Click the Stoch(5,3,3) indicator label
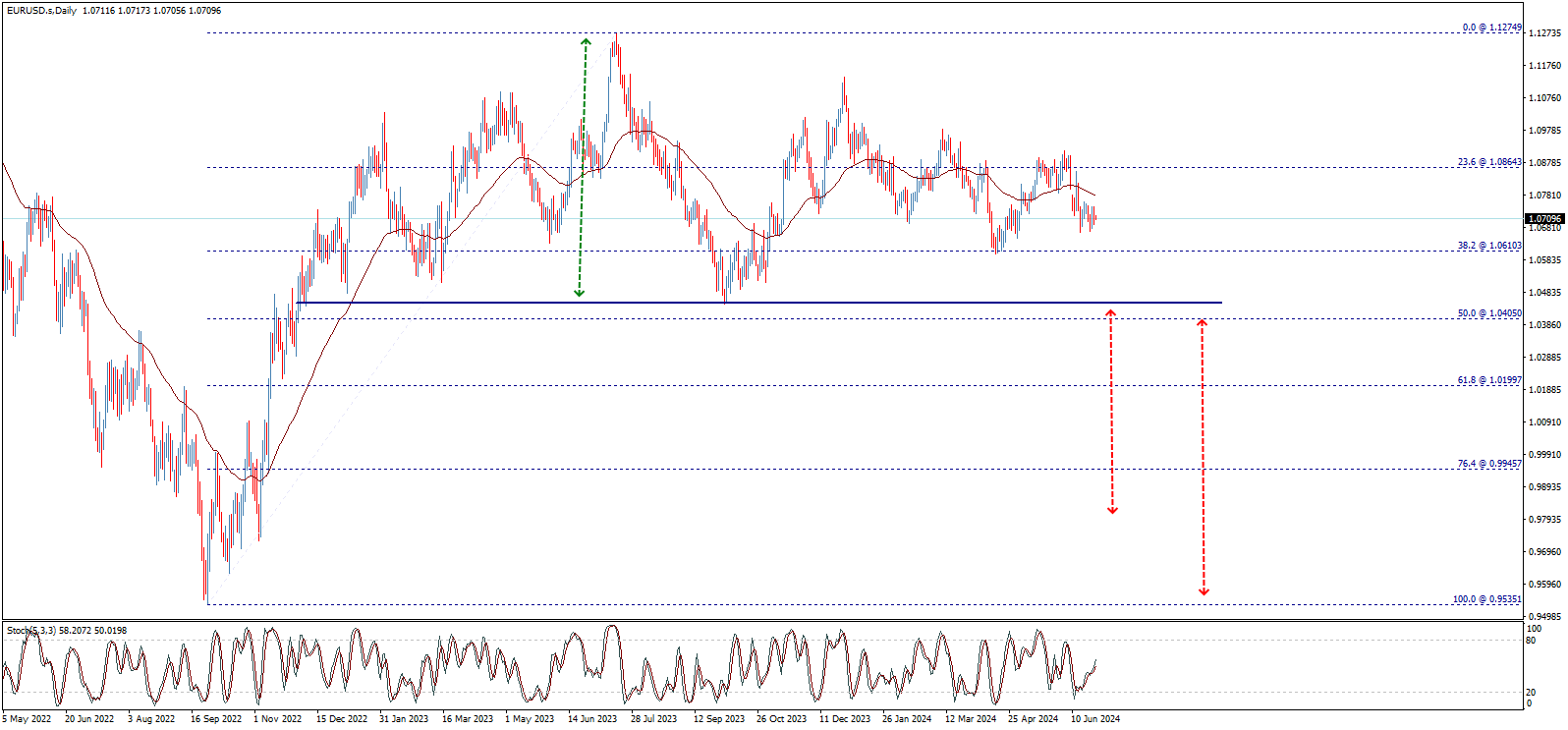Screen dimensions: 1568x730 [x=31, y=631]
